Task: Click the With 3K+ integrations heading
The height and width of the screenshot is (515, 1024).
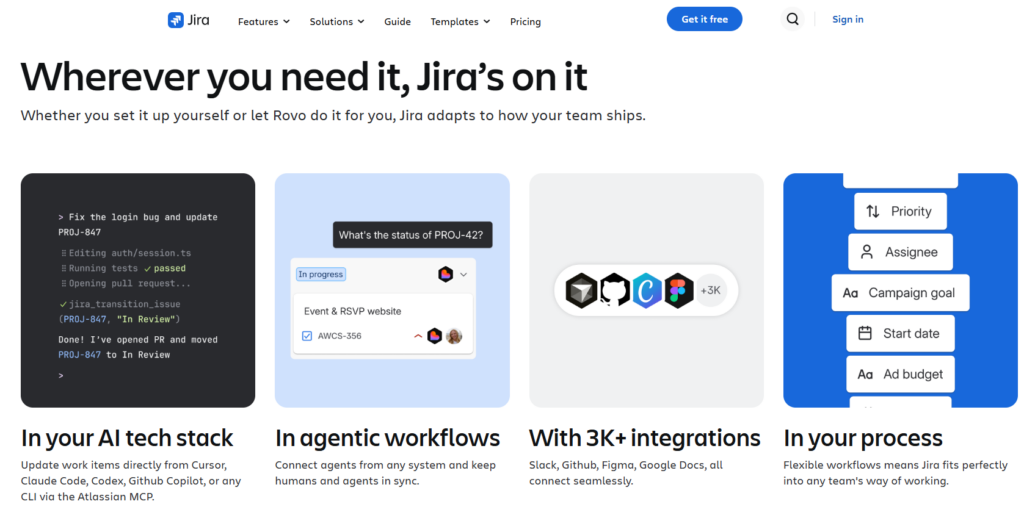Action: [645, 438]
